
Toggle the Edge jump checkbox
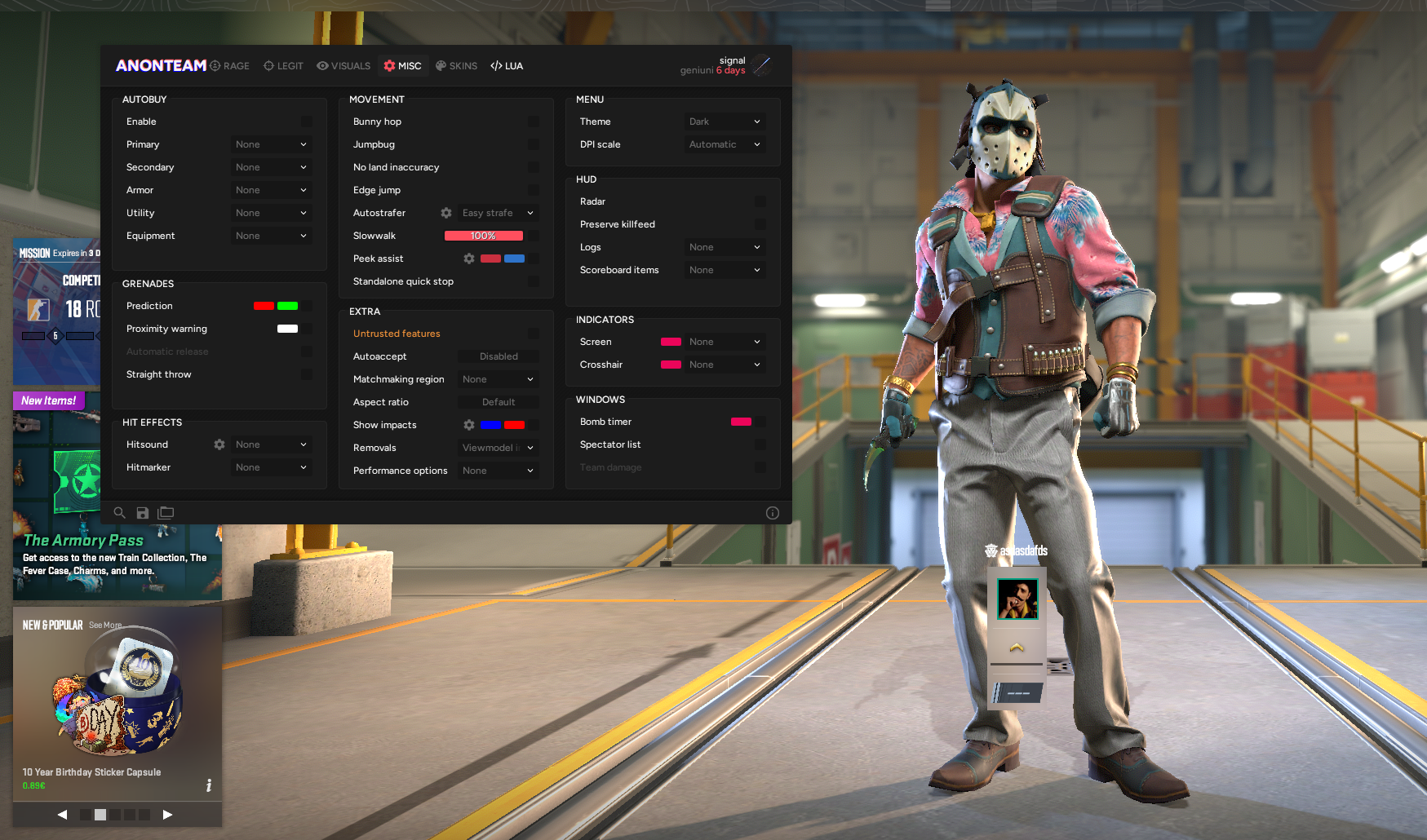point(534,190)
